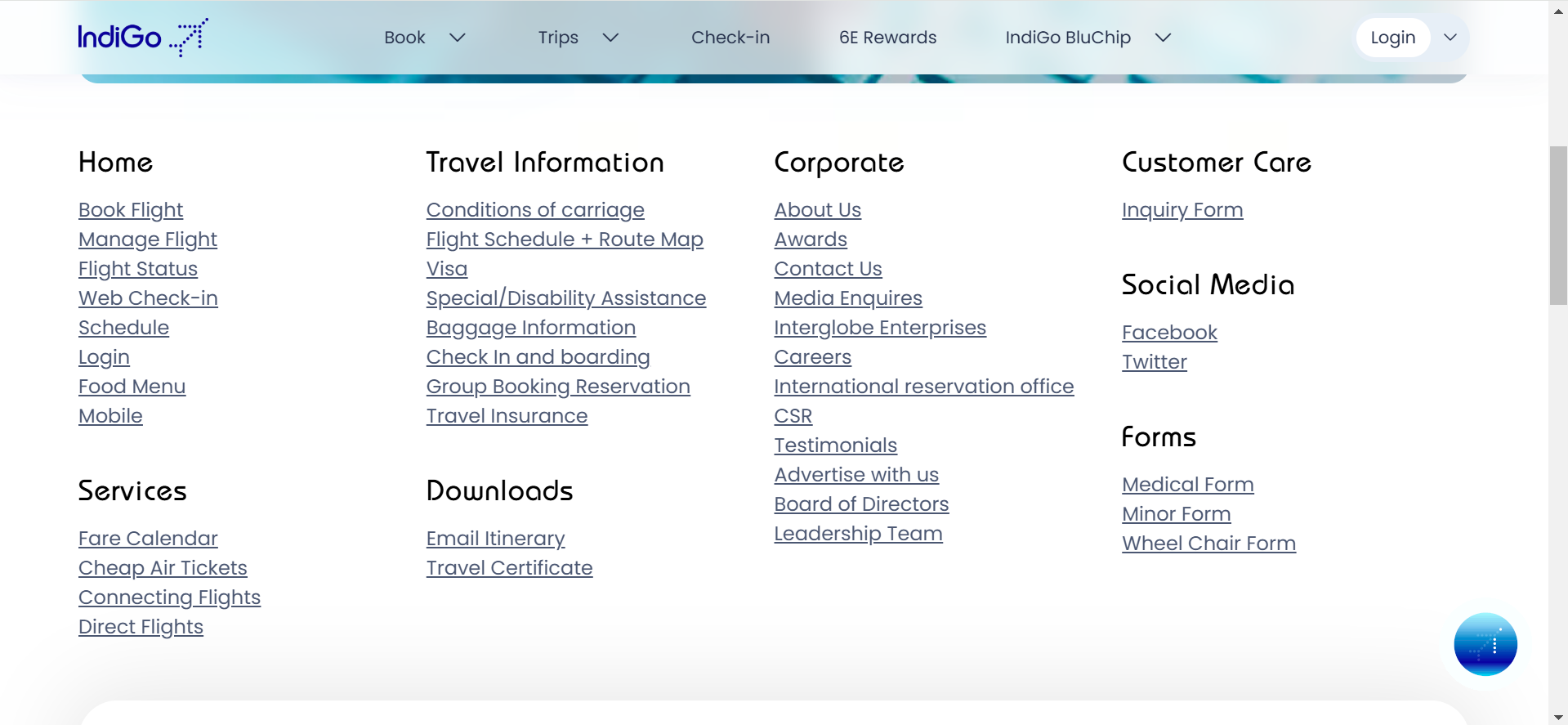This screenshot has width=1568, height=725.
Task: Open the Testimonials link
Action: coord(836,445)
